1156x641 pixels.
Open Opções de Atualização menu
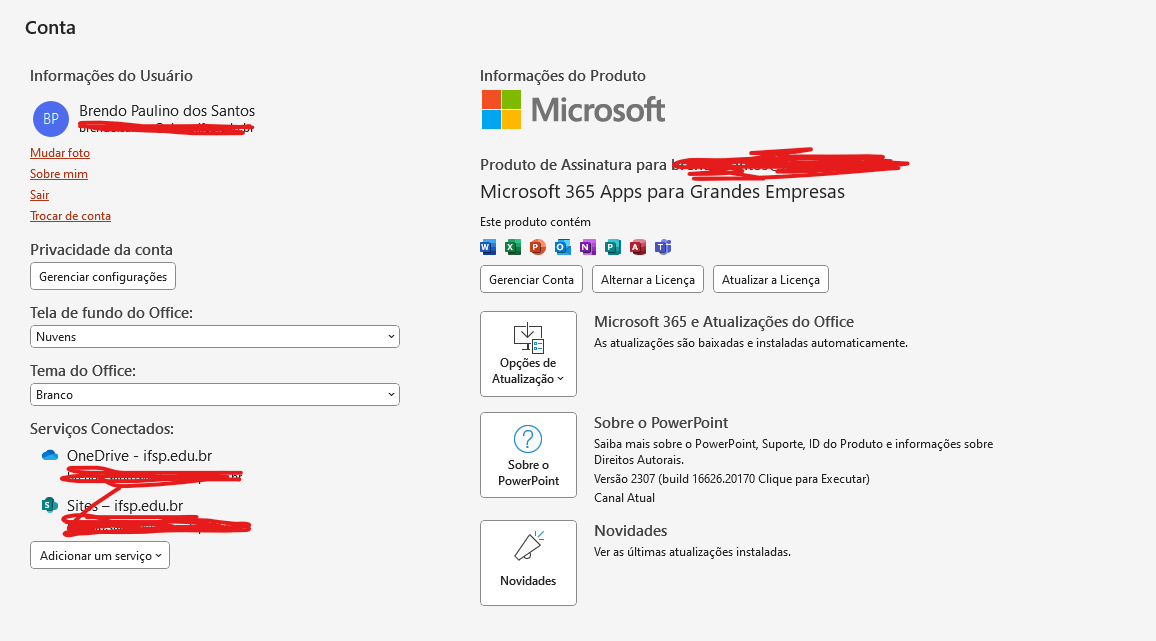click(529, 354)
